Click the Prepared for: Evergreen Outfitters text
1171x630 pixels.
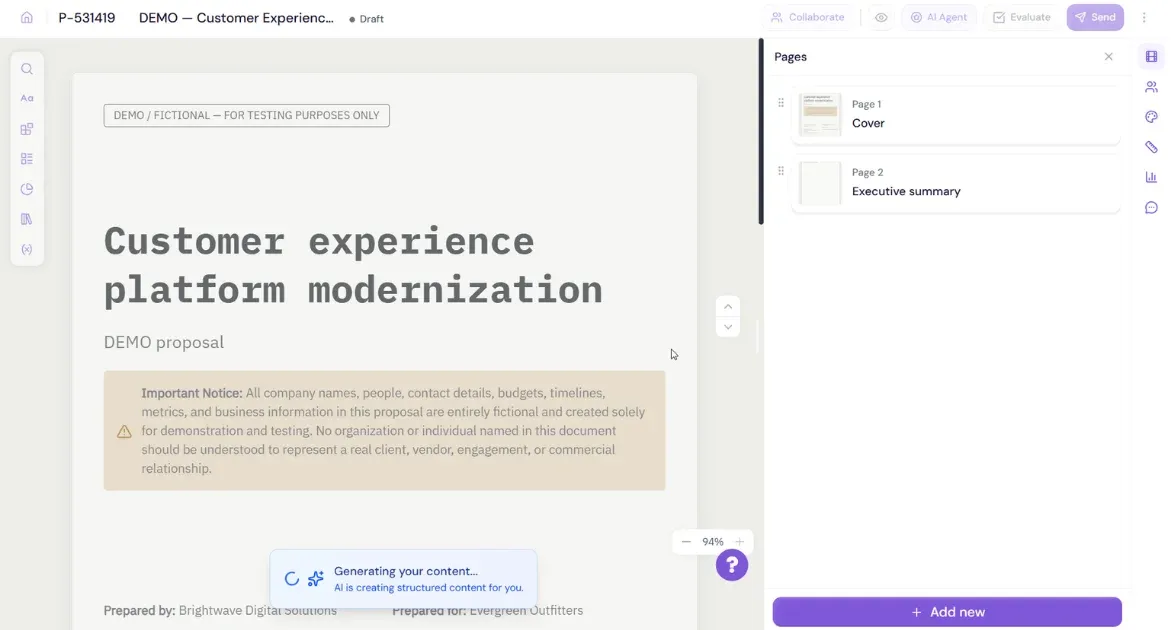click(488, 611)
